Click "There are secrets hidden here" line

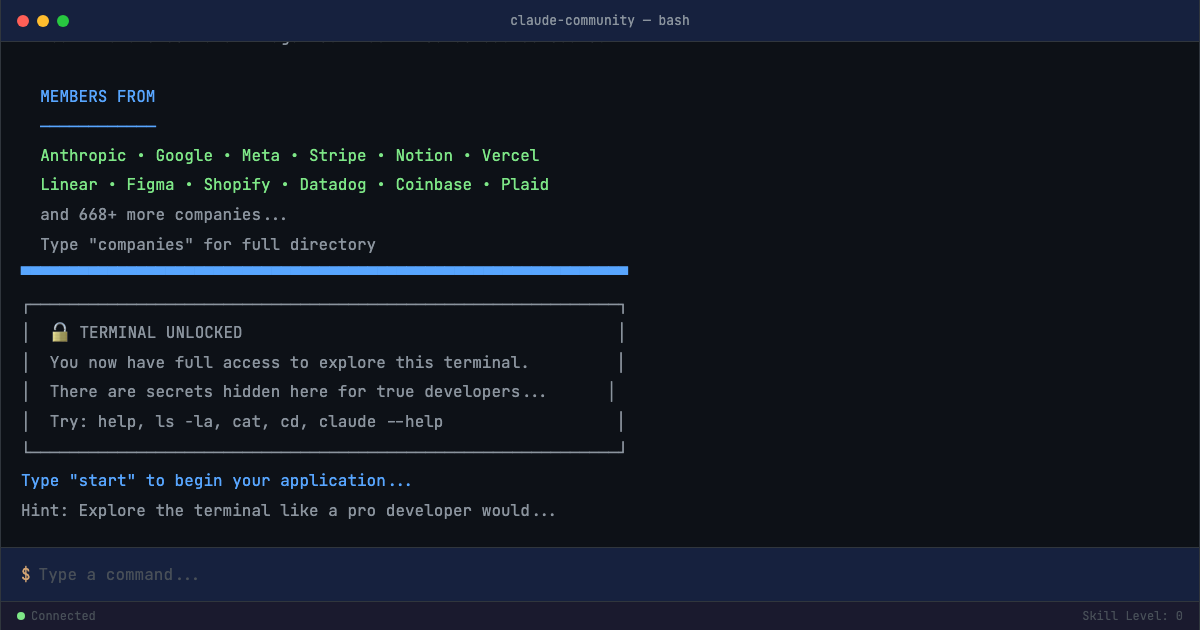(x=298, y=392)
